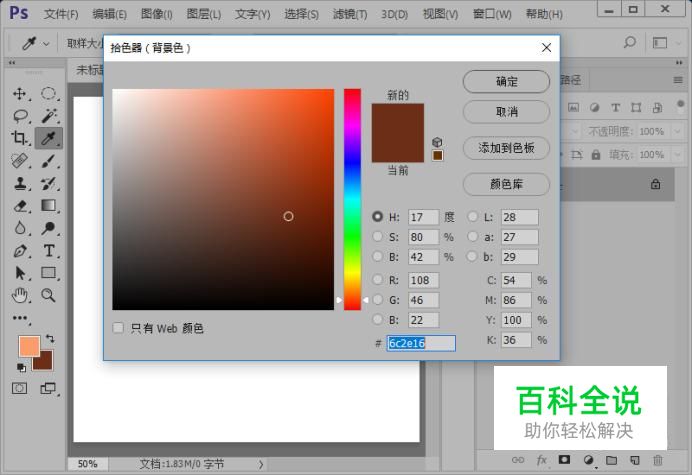Open the search magnifier in options bar
Screen dimensions: 692x475
tap(629, 43)
